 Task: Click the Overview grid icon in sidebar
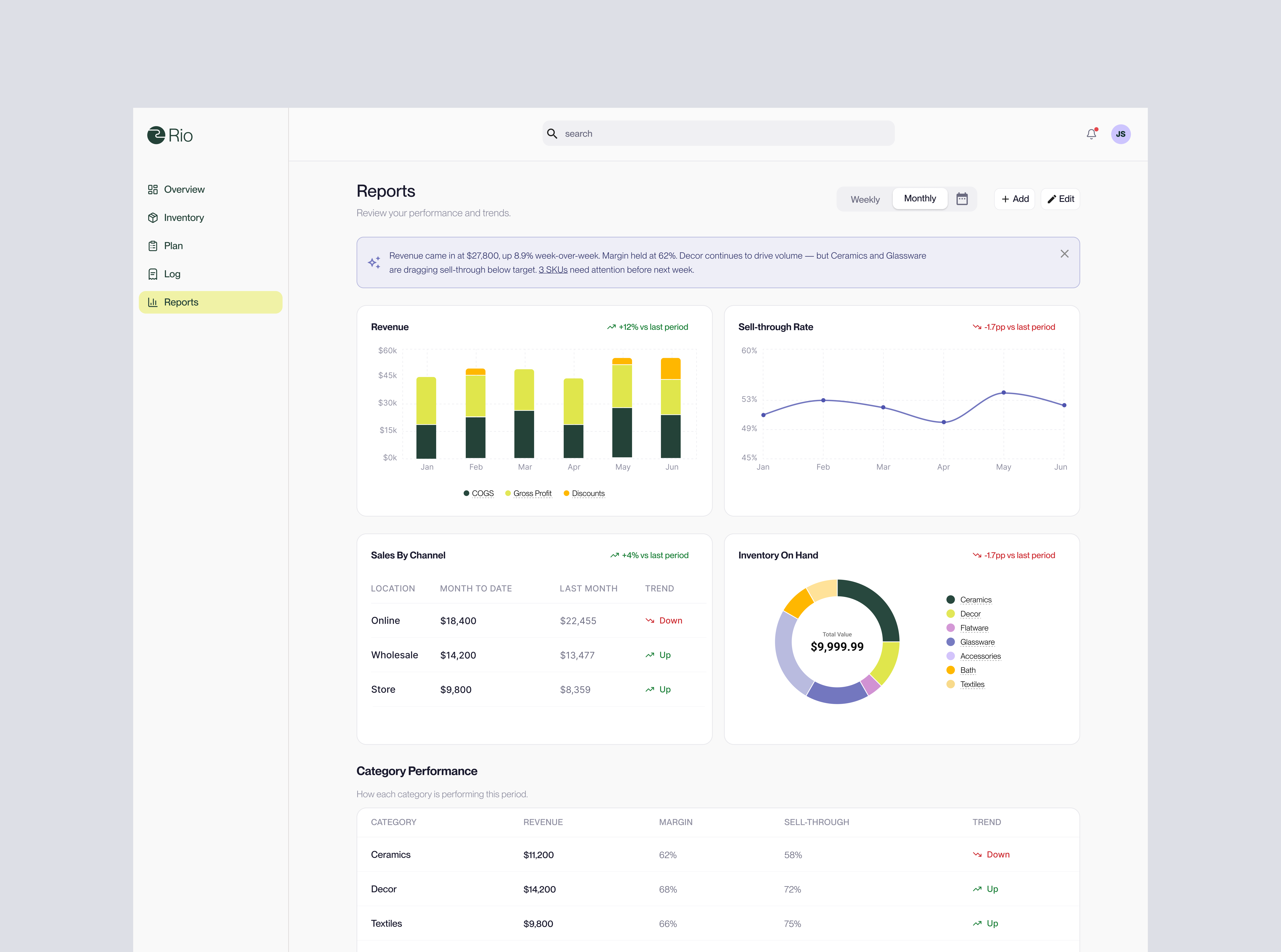coord(153,190)
